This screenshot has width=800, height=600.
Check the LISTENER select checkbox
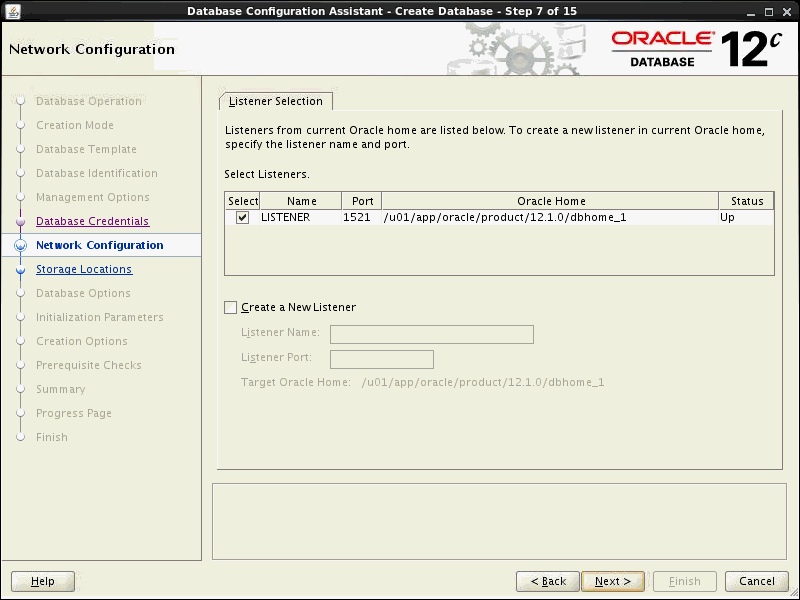tap(242, 217)
